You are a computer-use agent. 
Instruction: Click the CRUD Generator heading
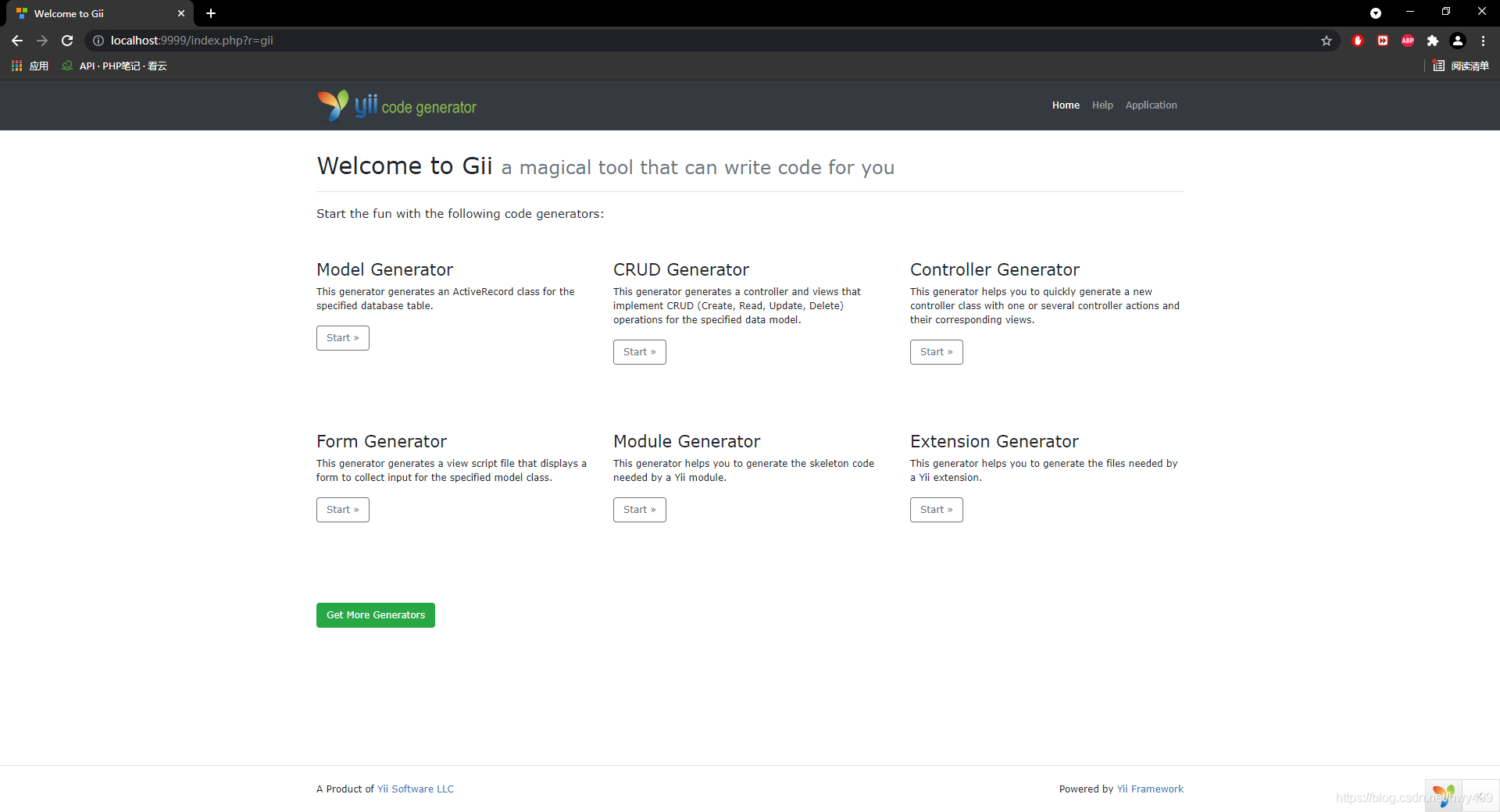[681, 269]
